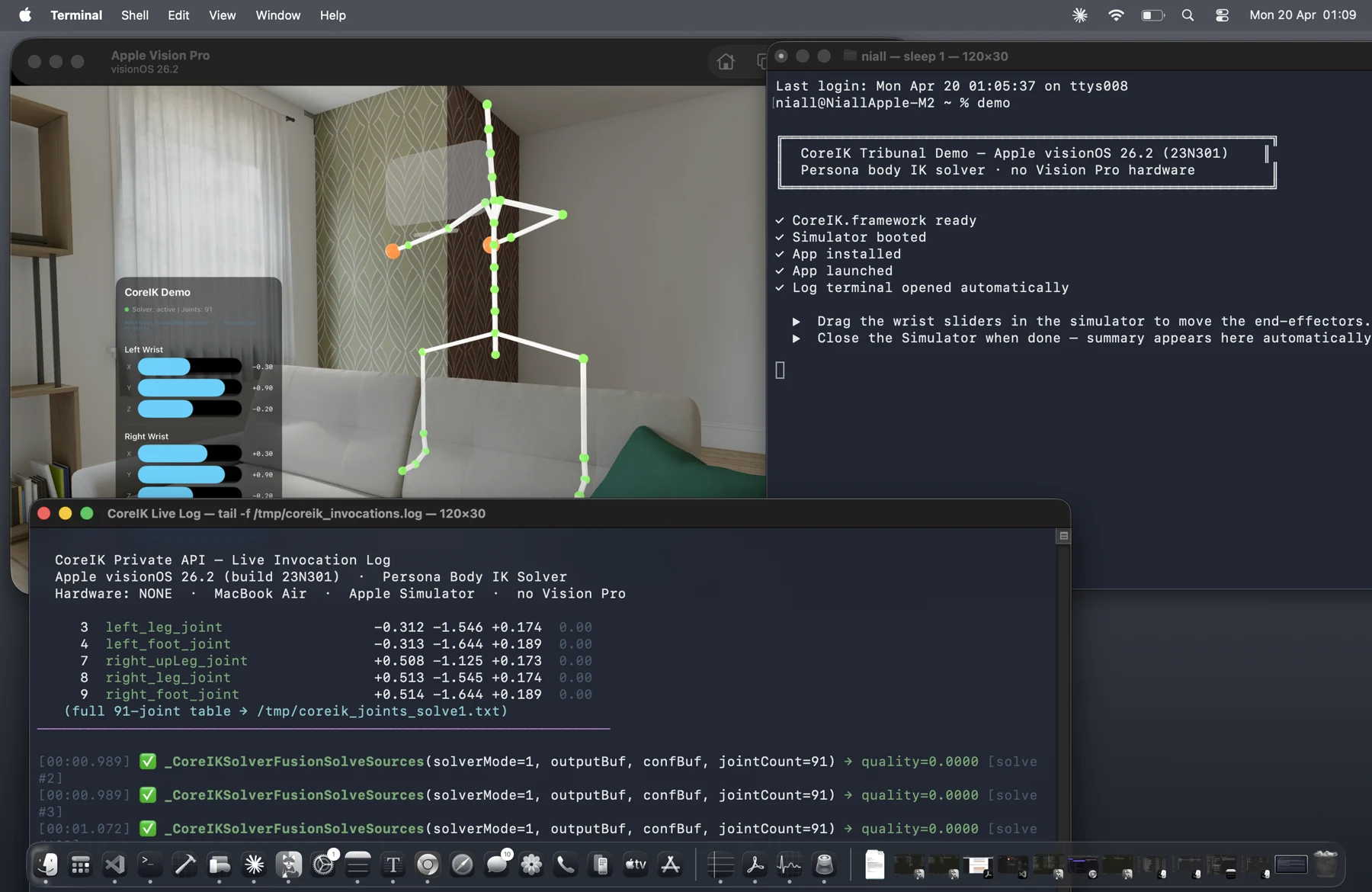Open the View menu
The width and height of the screenshot is (1372, 892).
(x=222, y=15)
